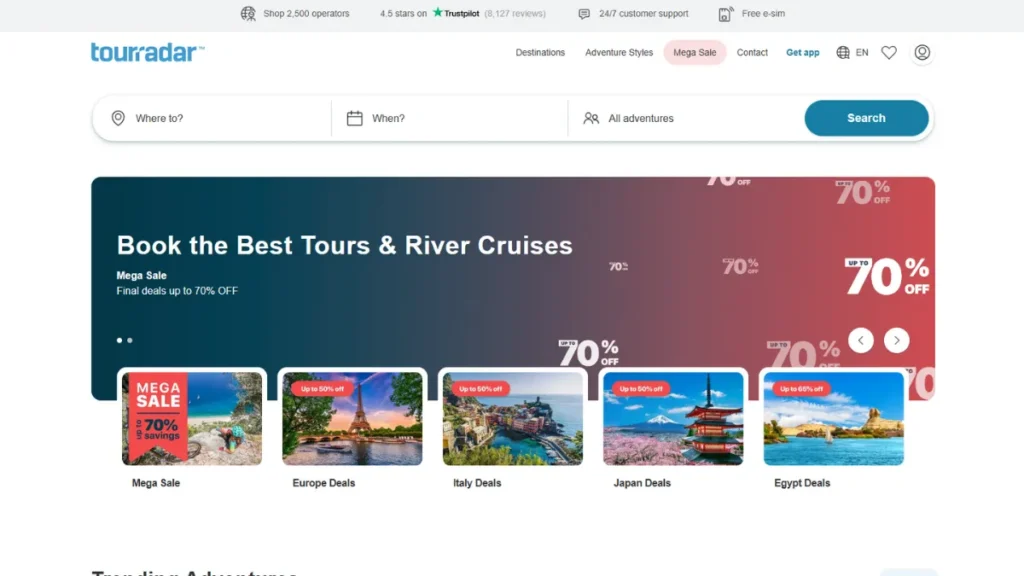Click the chat bubble customer support icon

(584, 14)
